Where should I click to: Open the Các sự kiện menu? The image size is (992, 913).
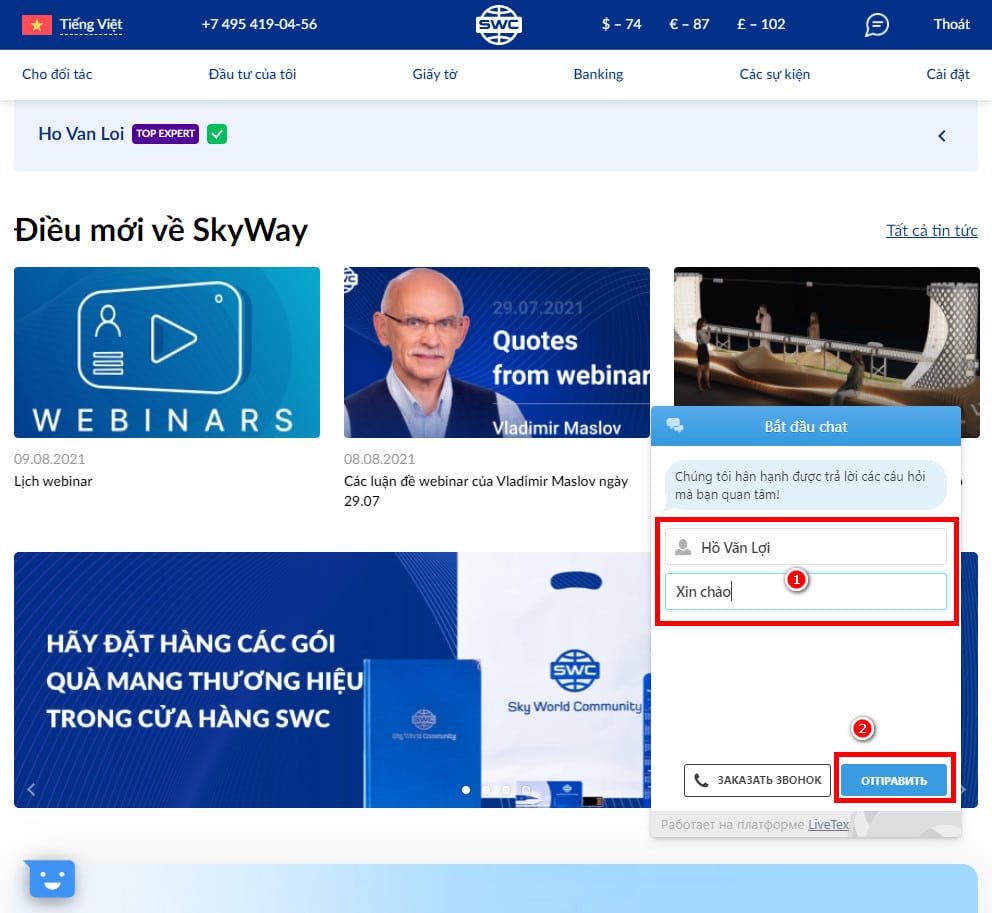[x=774, y=75]
